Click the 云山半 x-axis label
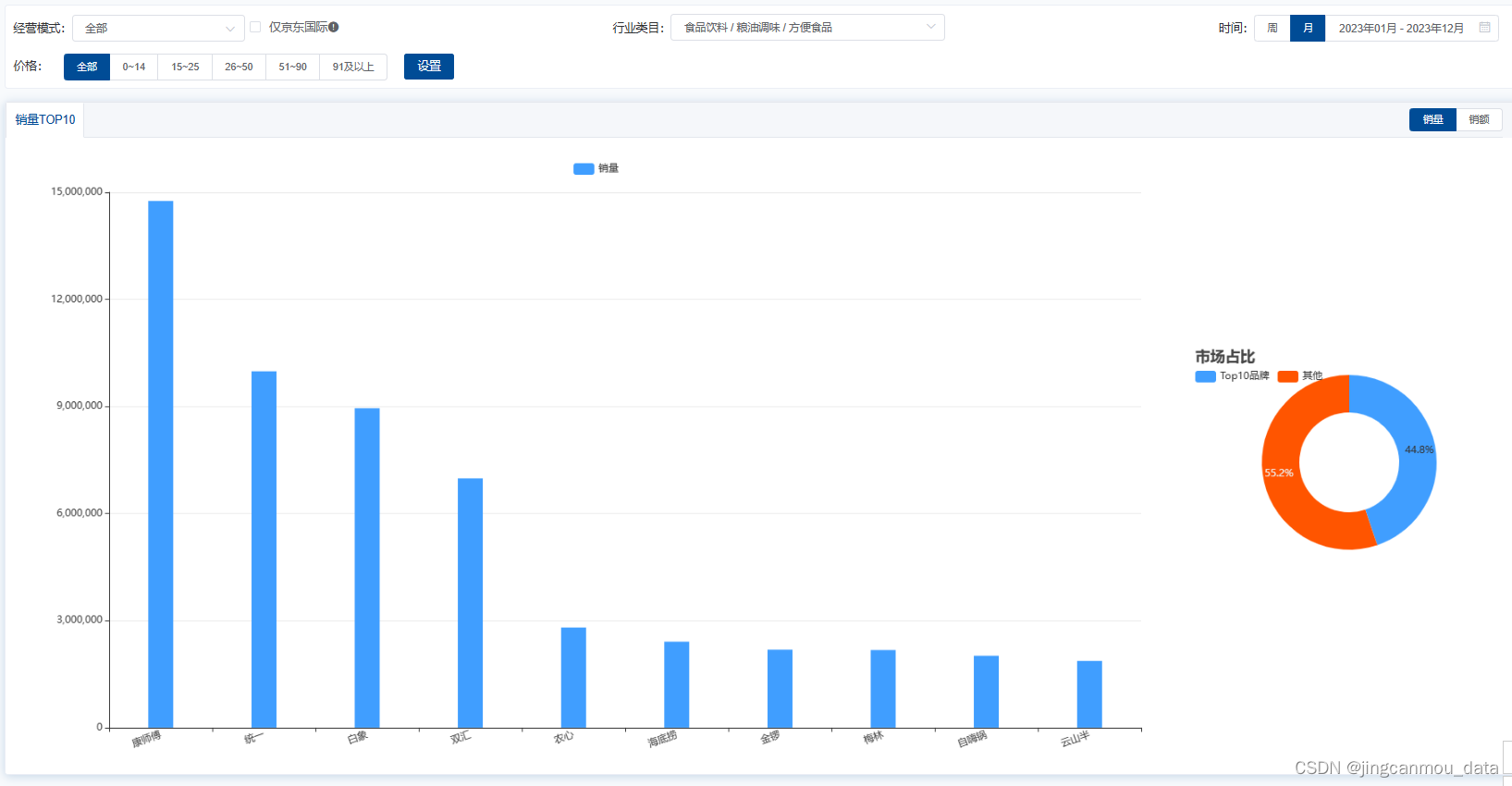The image size is (1512, 786). click(1075, 739)
